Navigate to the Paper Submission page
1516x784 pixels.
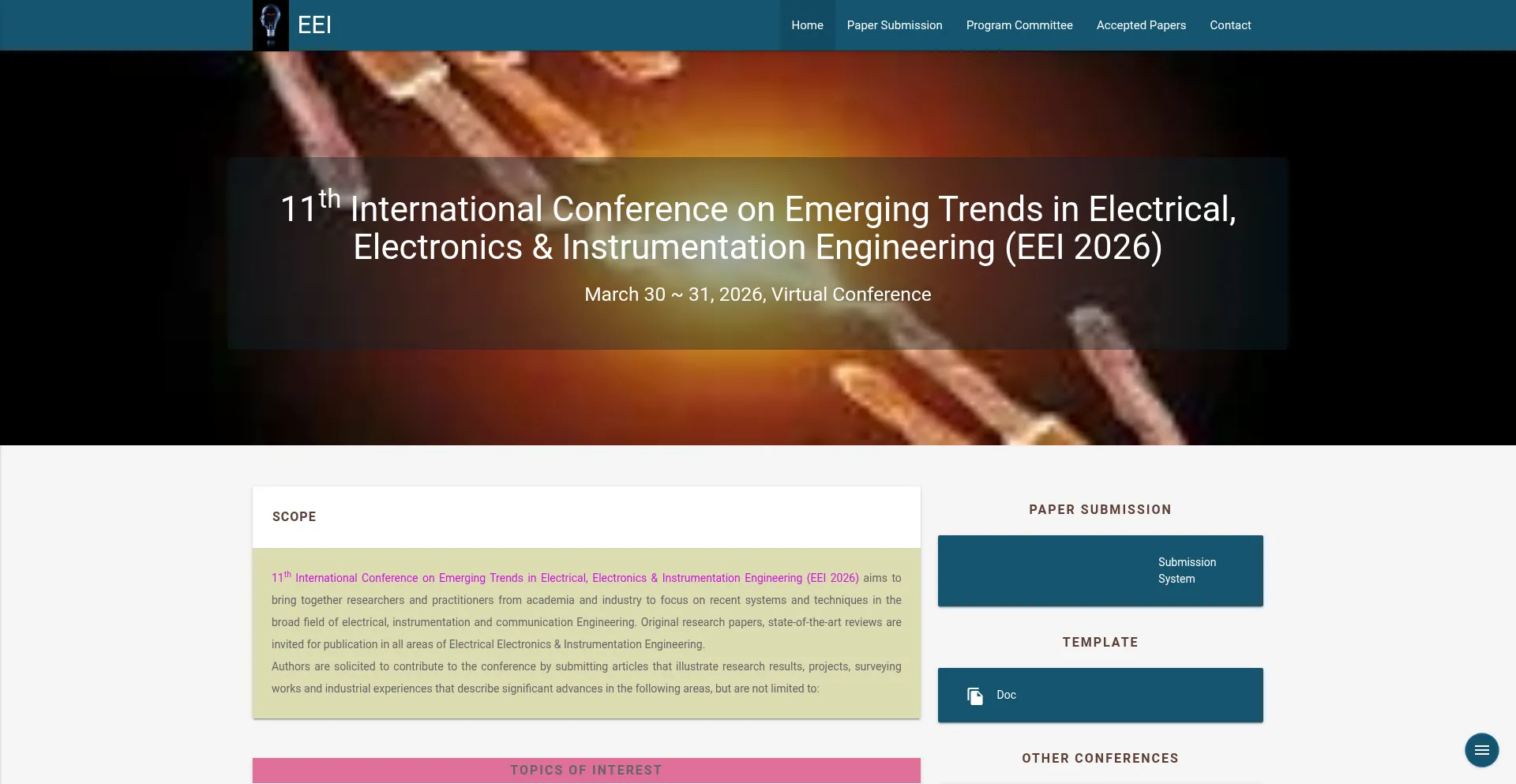[x=894, y=24]
